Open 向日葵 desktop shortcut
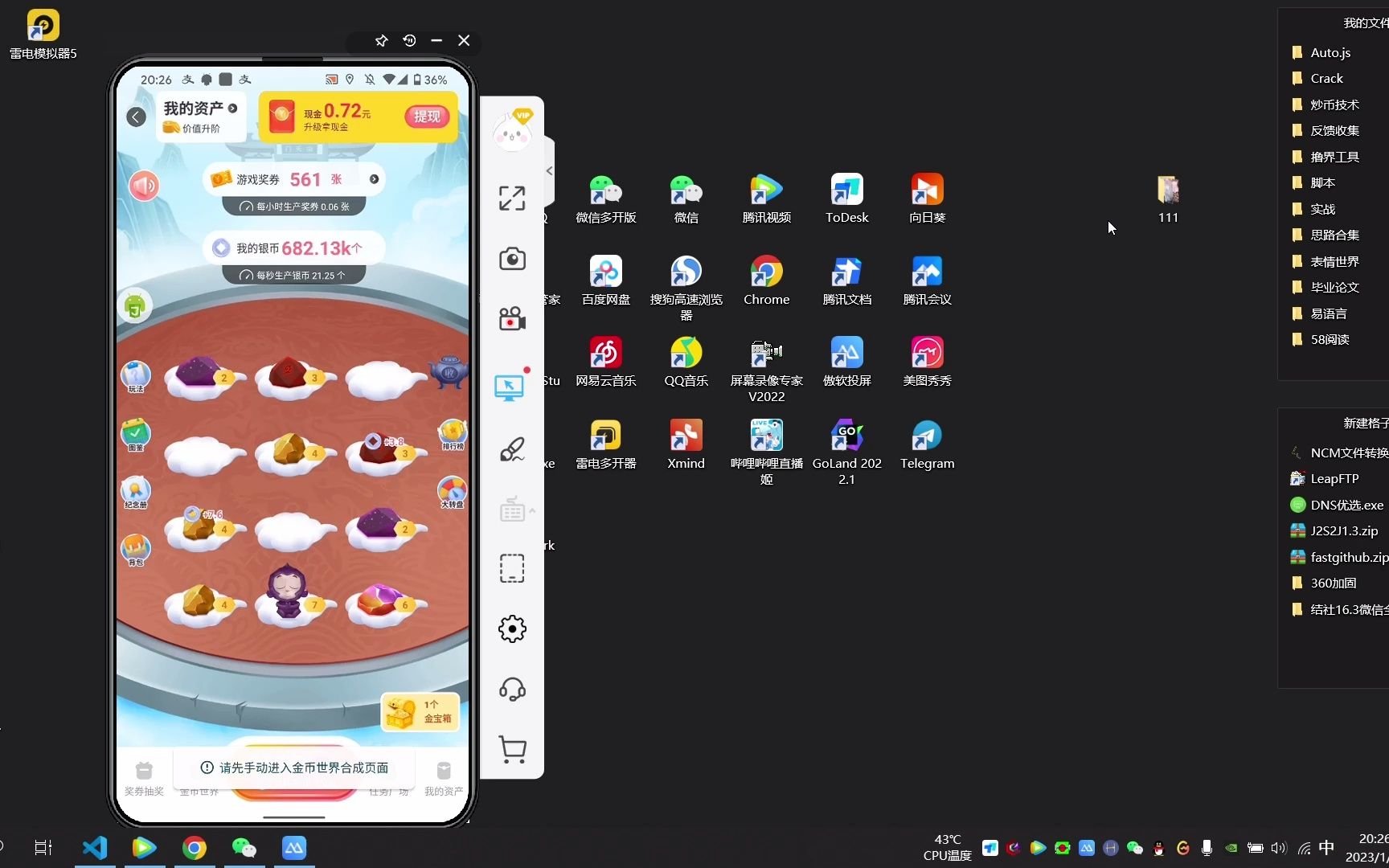The image size is (1389, 868). click(x=928, y=199)
